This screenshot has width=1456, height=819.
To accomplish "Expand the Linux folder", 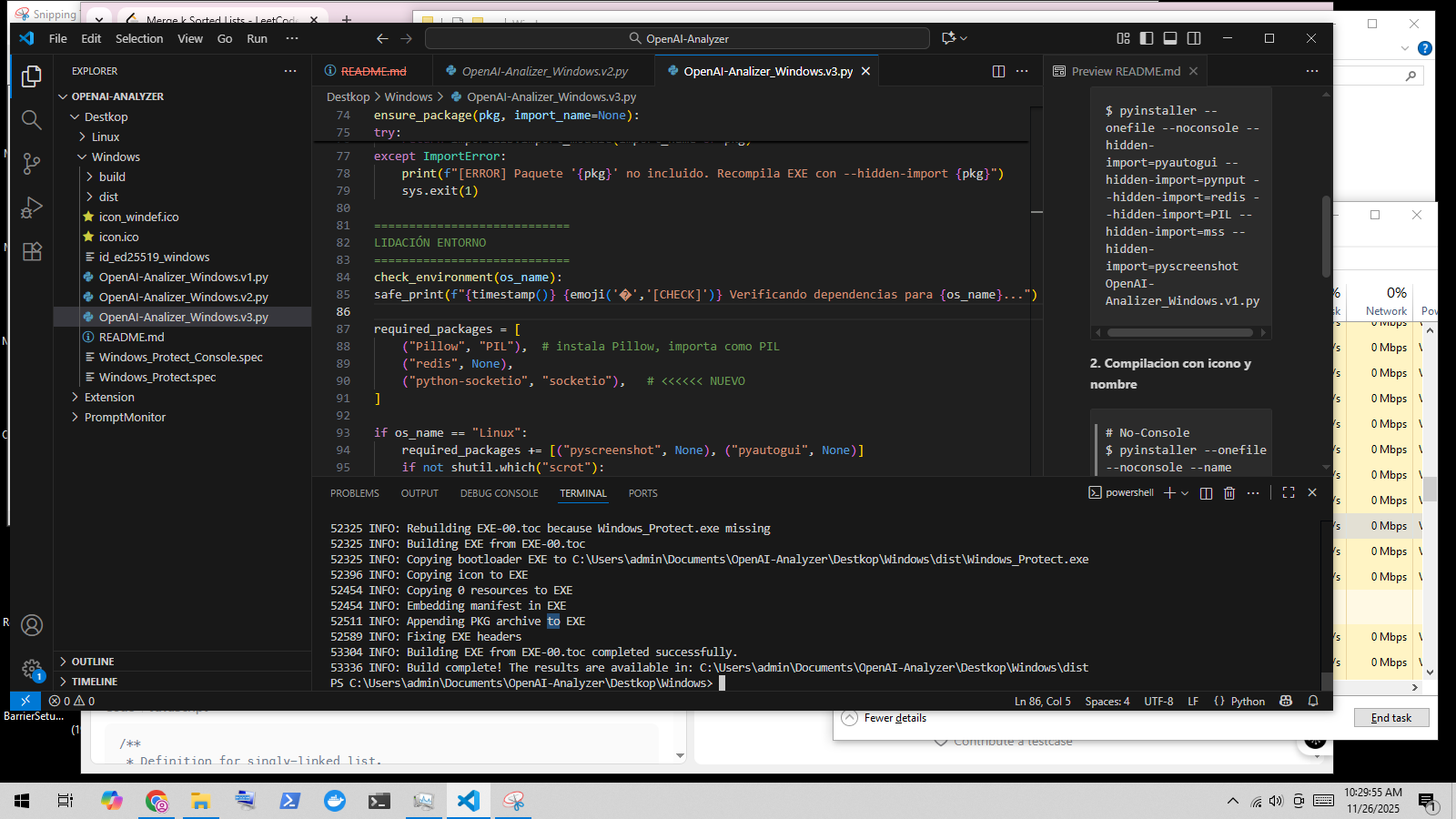I will [x=106, y=136].
